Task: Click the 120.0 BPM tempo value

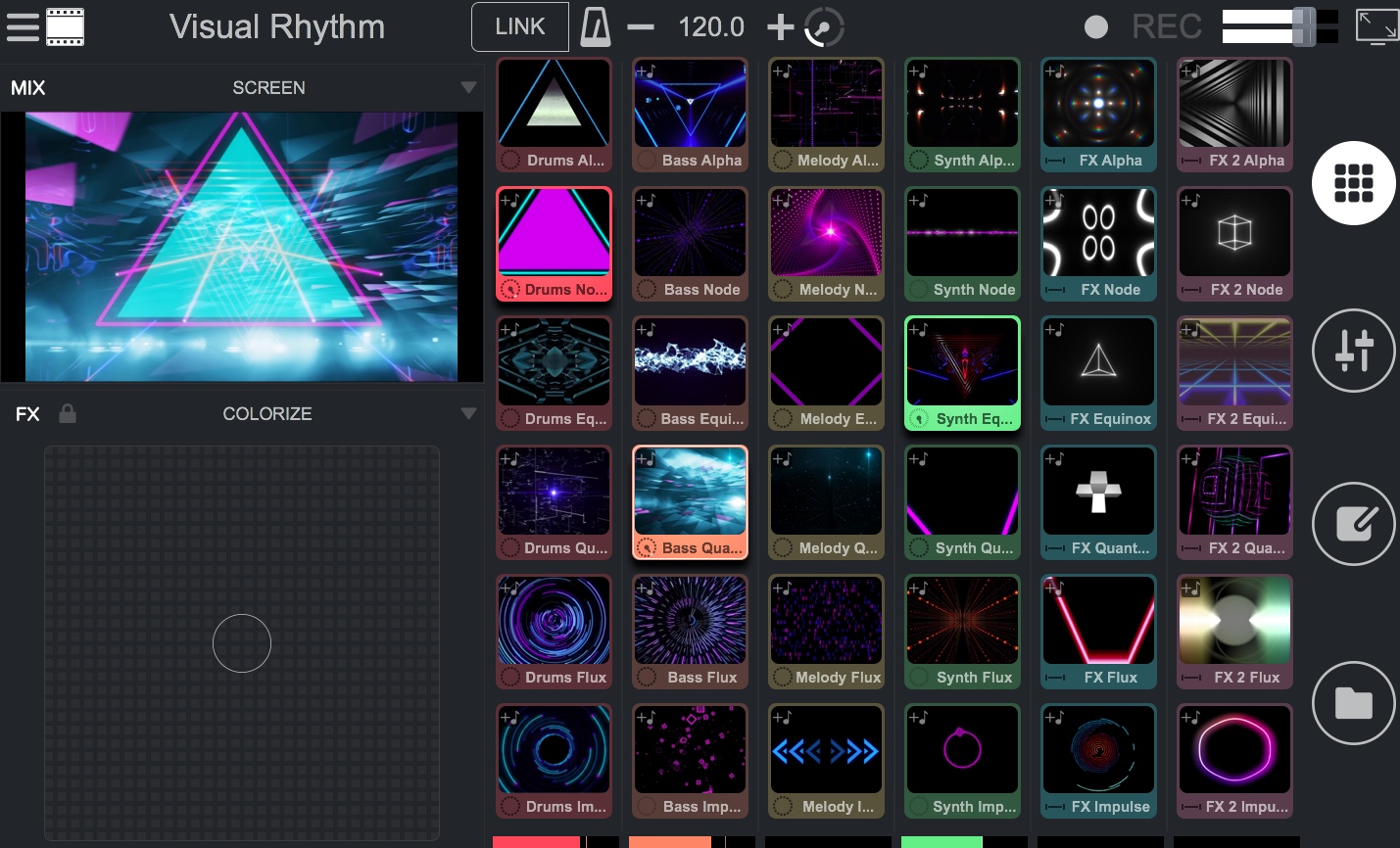Action: pos(711,27)
